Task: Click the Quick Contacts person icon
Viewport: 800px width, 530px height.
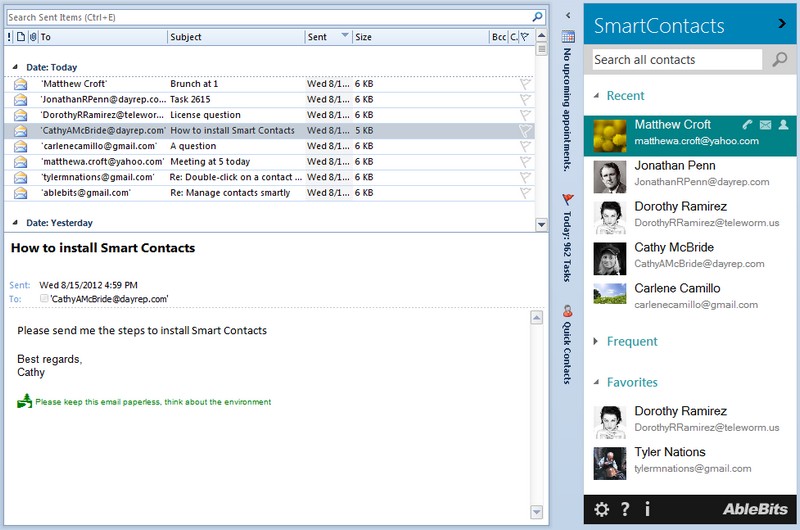Action: coord(568,311)
